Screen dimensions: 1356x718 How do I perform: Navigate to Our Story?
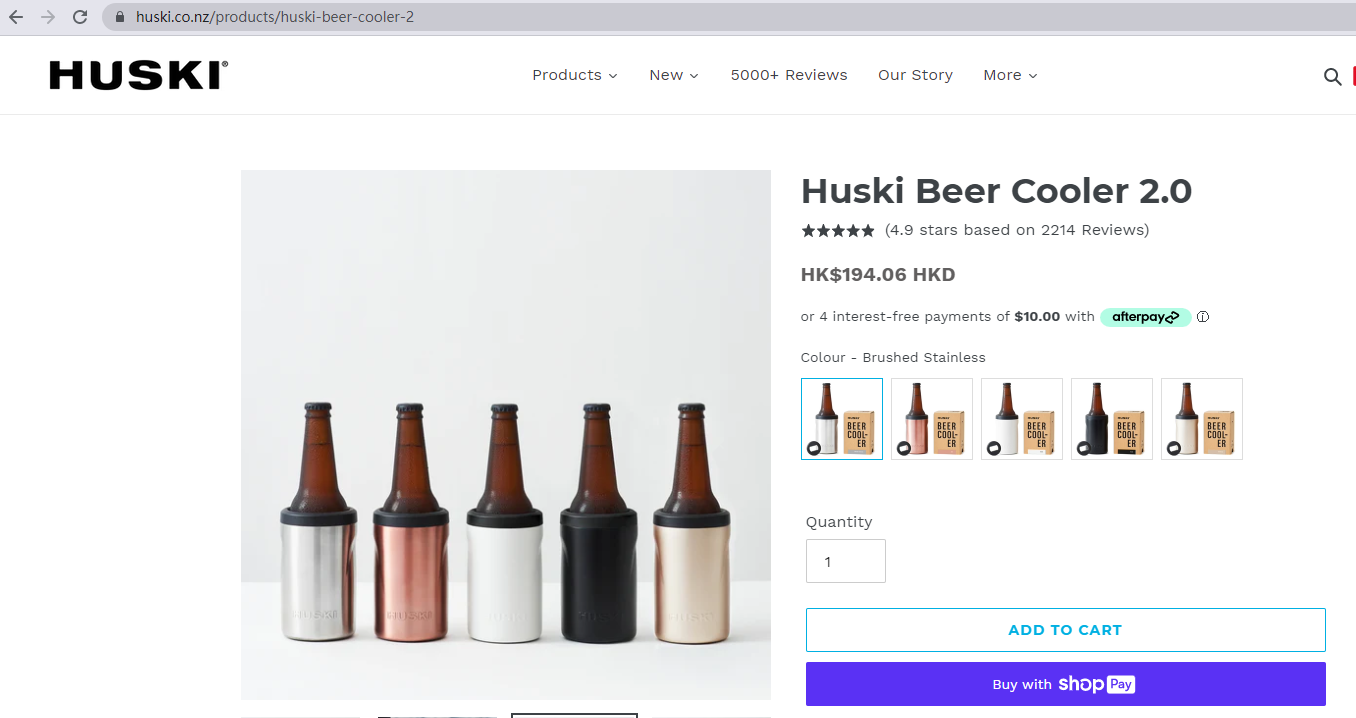coord(915,75)
